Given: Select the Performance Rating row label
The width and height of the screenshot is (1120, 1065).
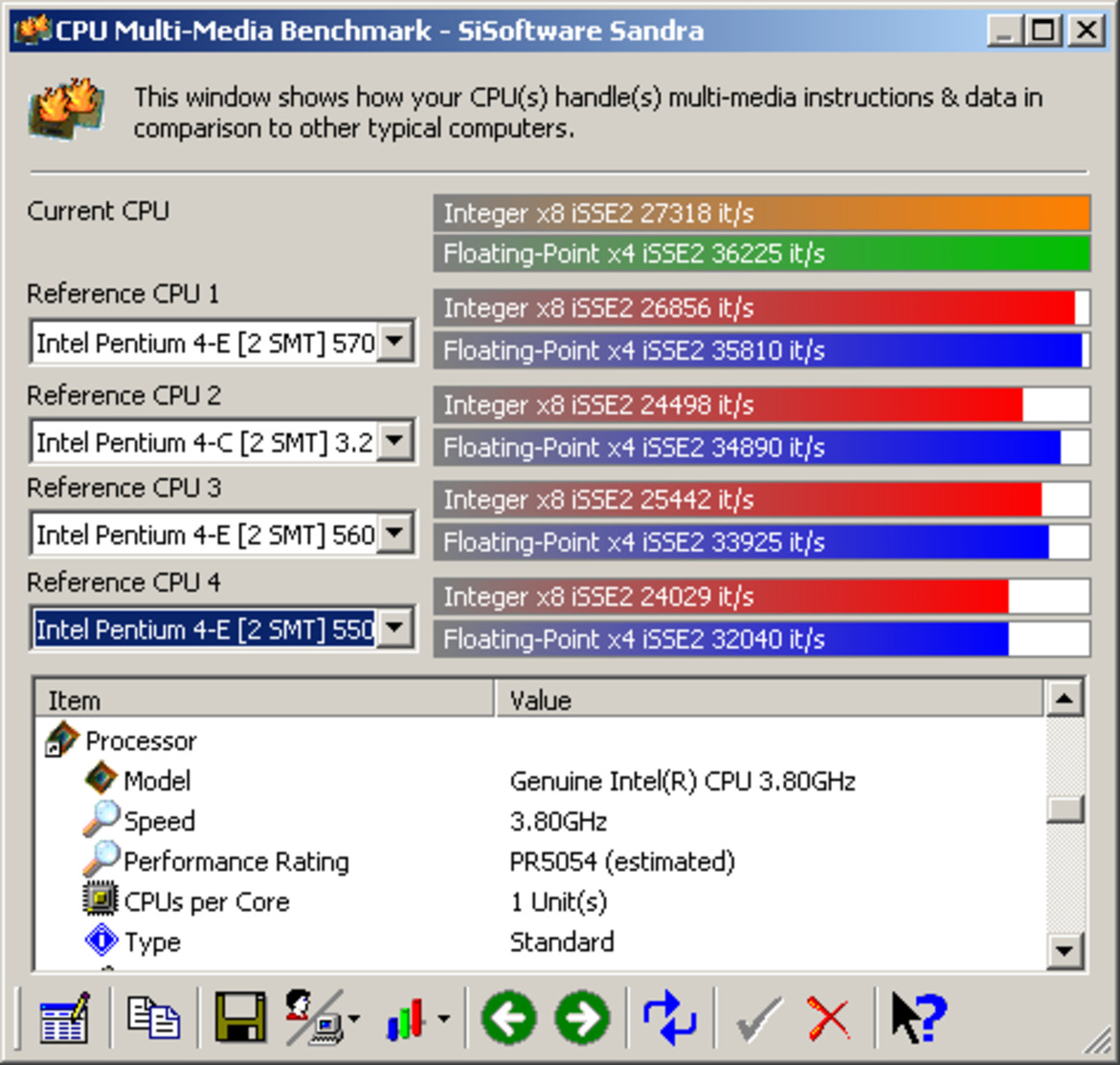Looking at the screenshot, I should [236, 861].
